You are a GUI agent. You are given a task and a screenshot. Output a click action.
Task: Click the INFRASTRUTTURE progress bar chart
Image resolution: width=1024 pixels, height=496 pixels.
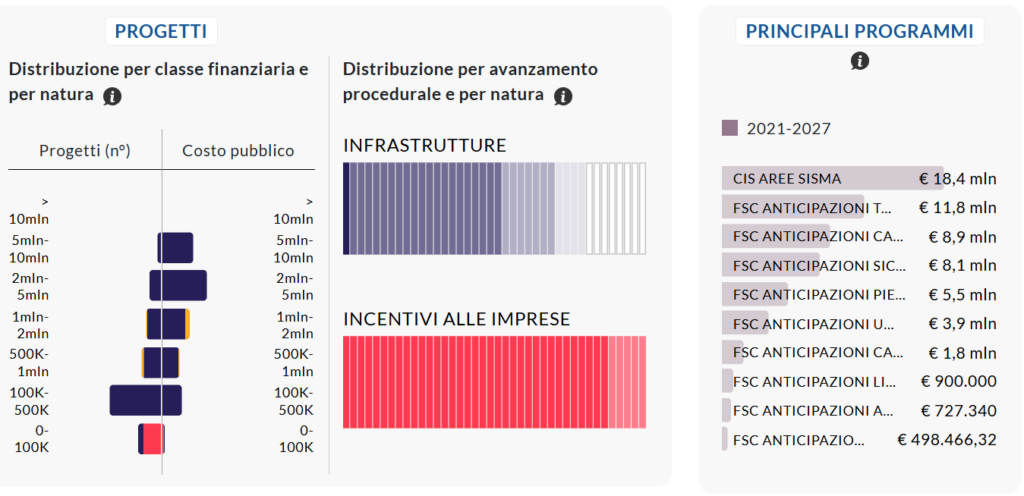tap(494, 208)
